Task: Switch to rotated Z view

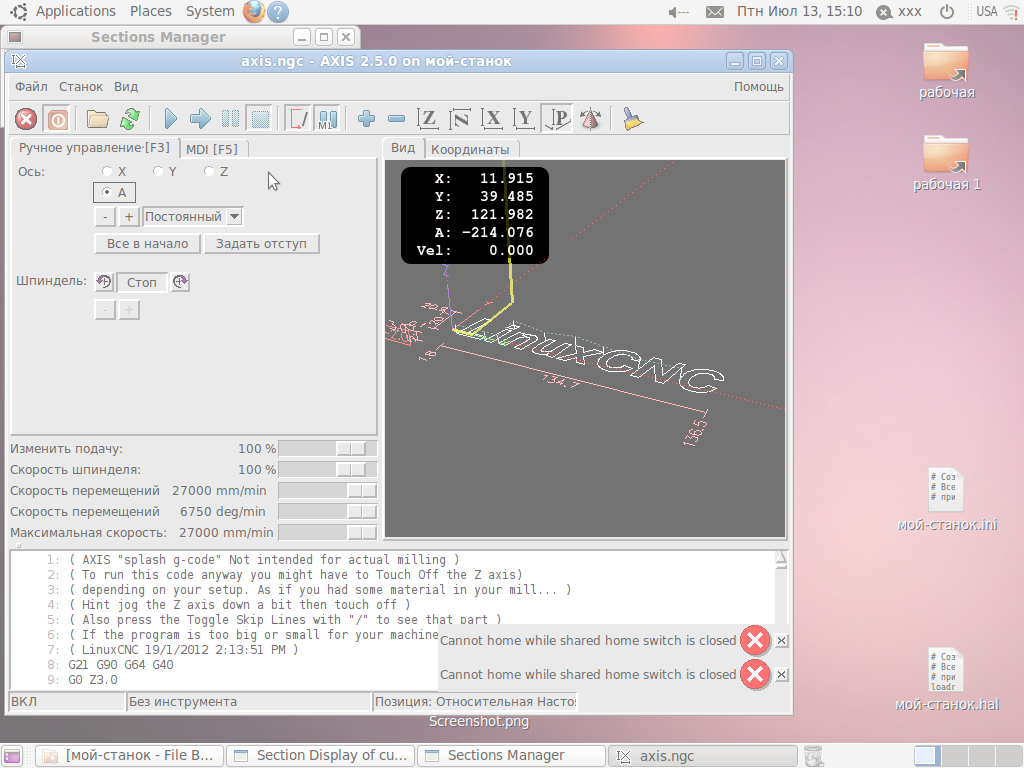Action: coord(460,119)
